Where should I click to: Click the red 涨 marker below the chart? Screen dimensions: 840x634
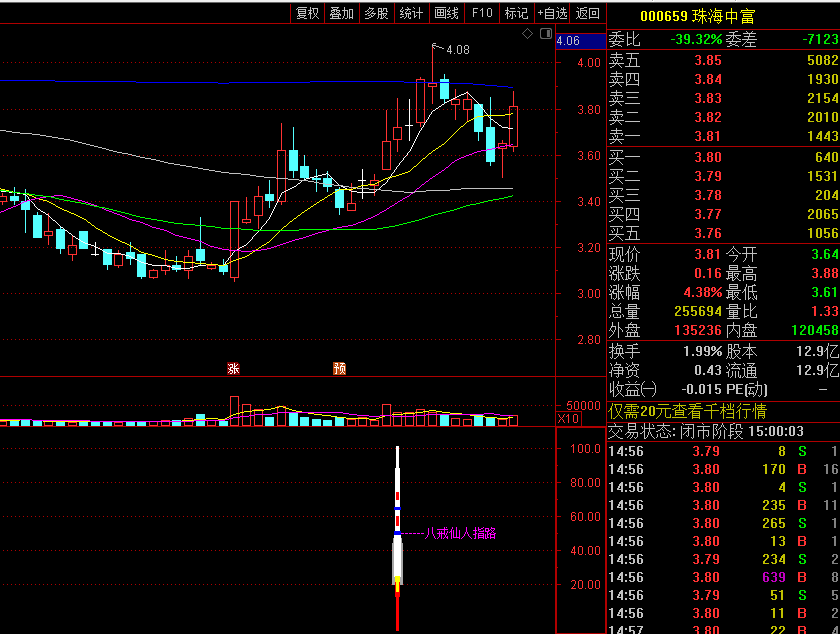(233, 368)
